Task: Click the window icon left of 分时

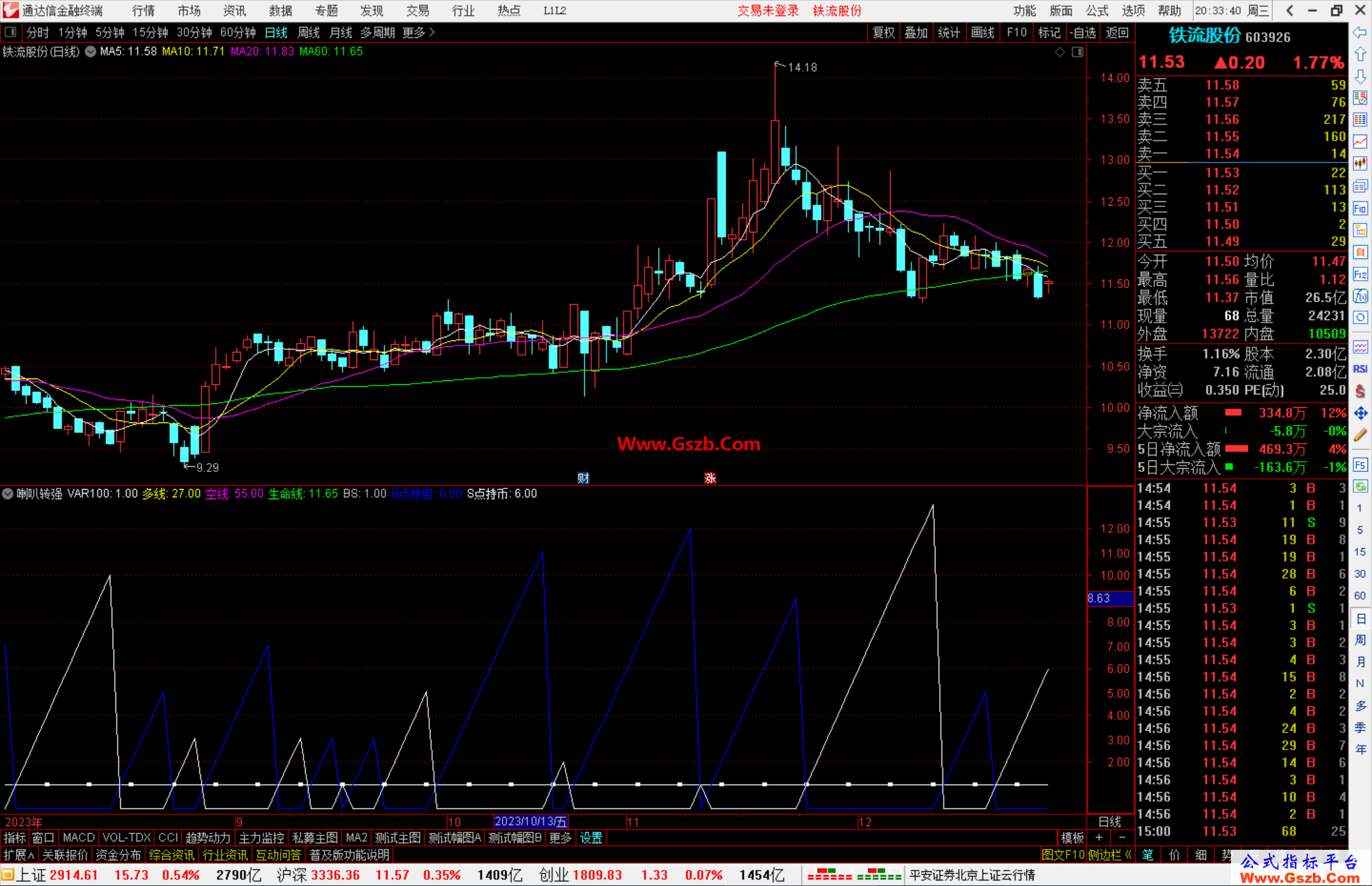Action: coord(10,32)
